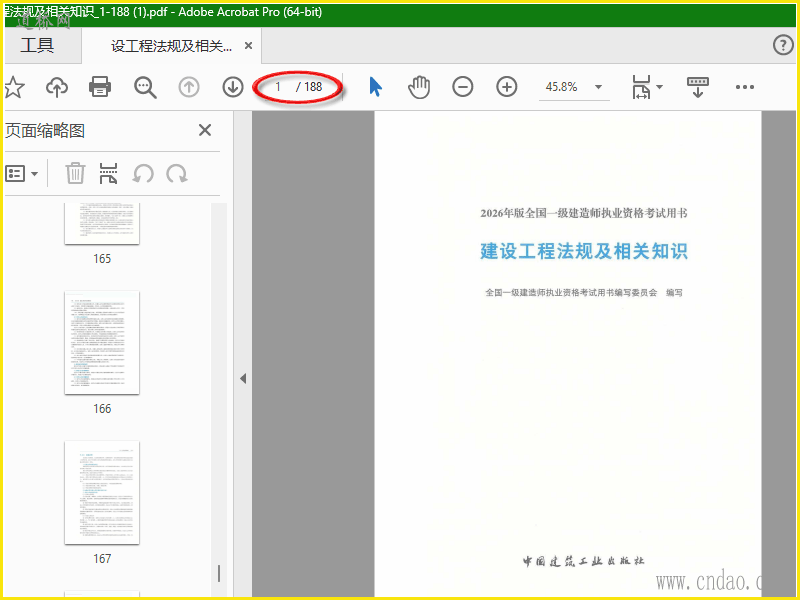Click the scrolling page display icon

click(x=697, y=87)
